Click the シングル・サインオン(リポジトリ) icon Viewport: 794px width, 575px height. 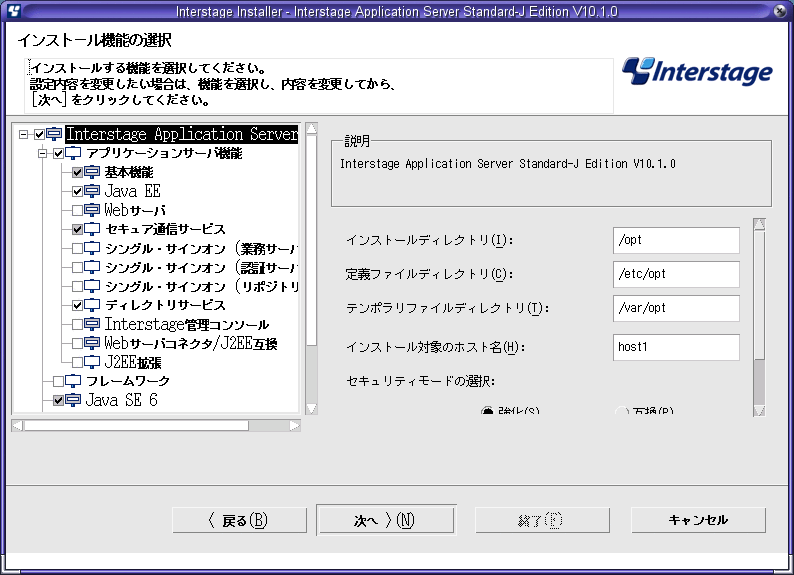pyautogui.click(x=92, y=286)
